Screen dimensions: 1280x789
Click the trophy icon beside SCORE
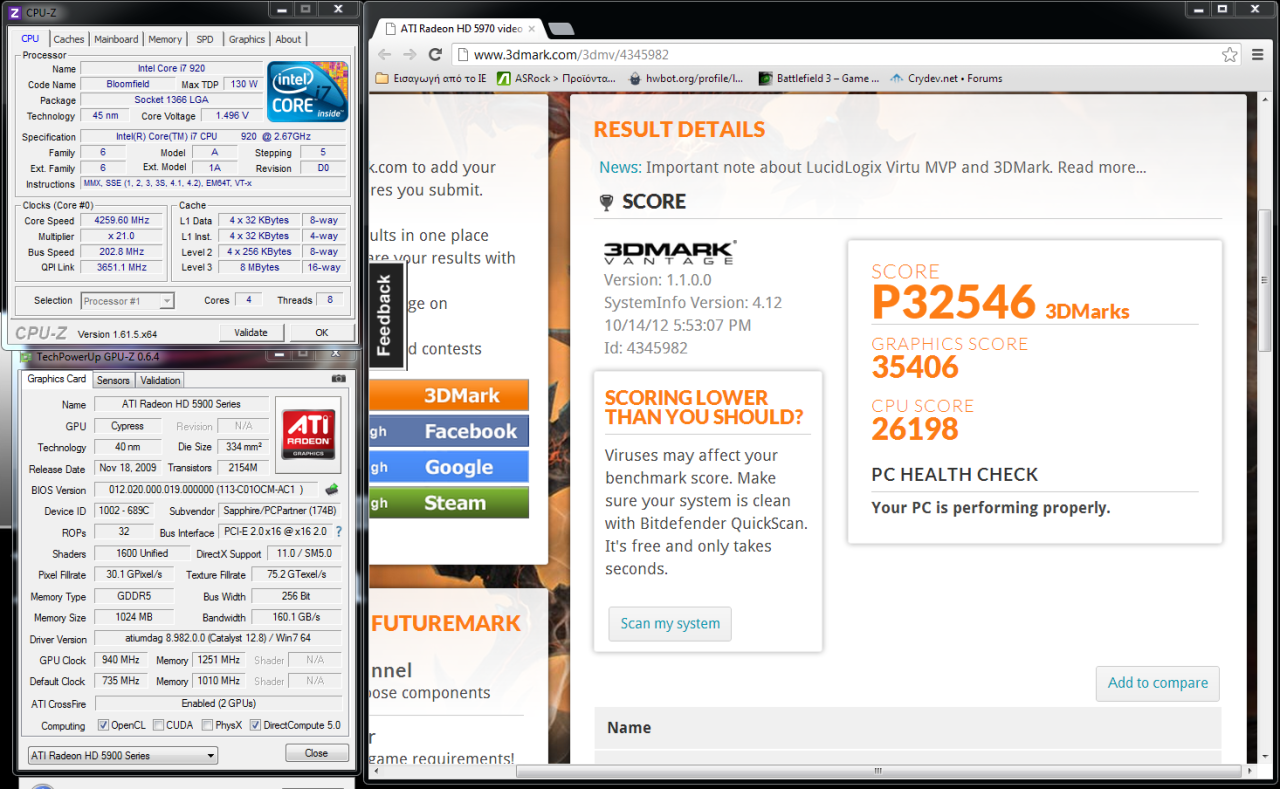click(606, 203)
